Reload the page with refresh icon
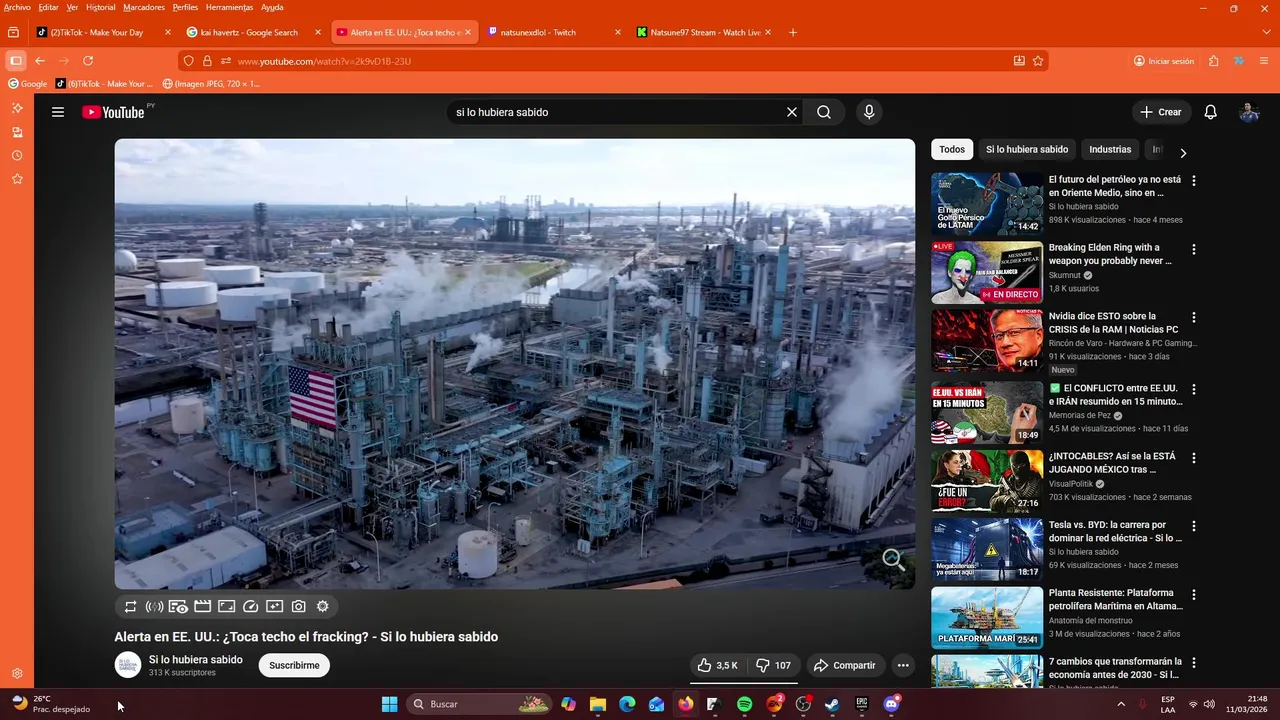Image resolution: width=1280 pixels, height=720 pixels. [88, 61]
